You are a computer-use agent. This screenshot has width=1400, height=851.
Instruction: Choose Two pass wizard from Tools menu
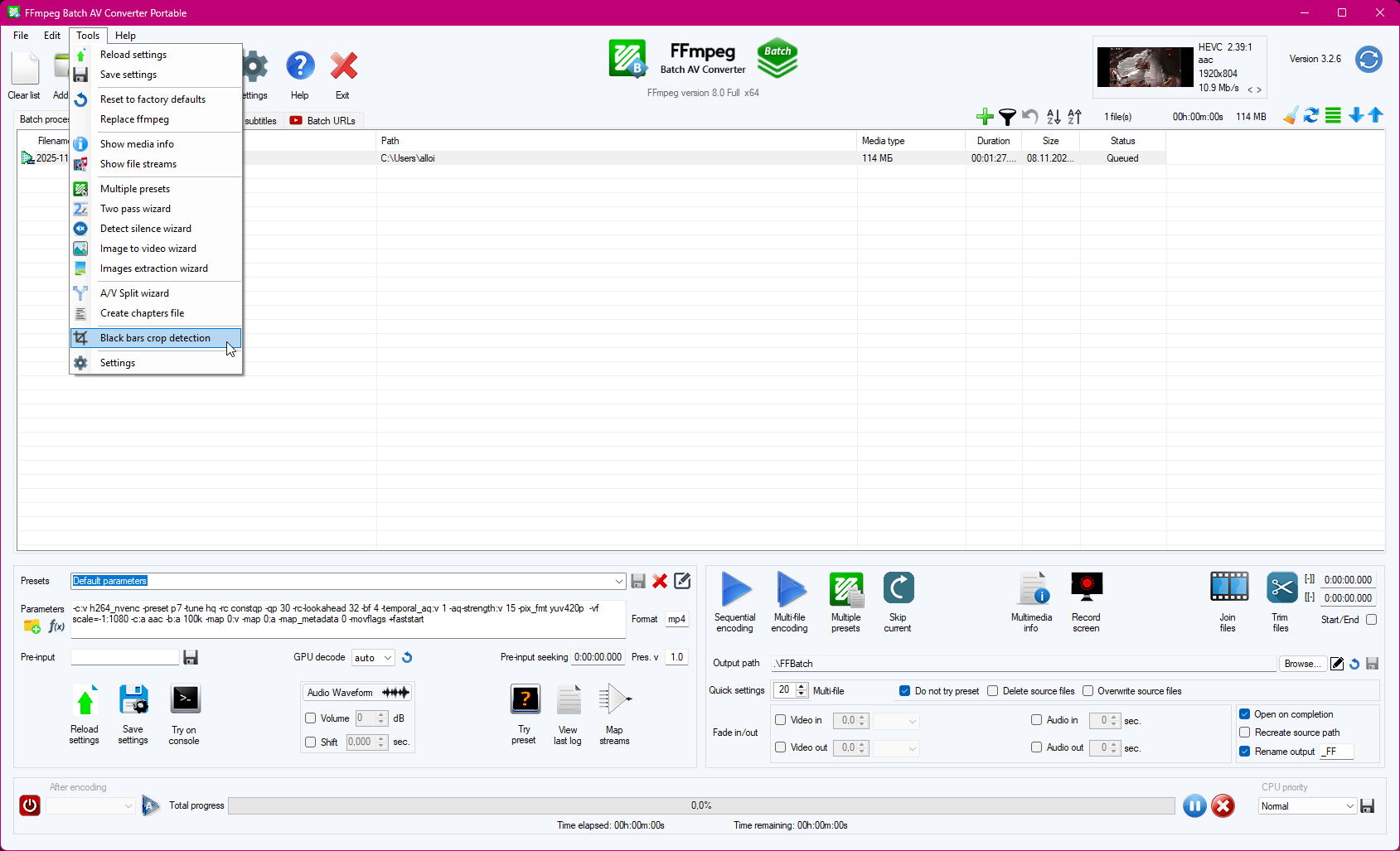(x=156, y=209)
